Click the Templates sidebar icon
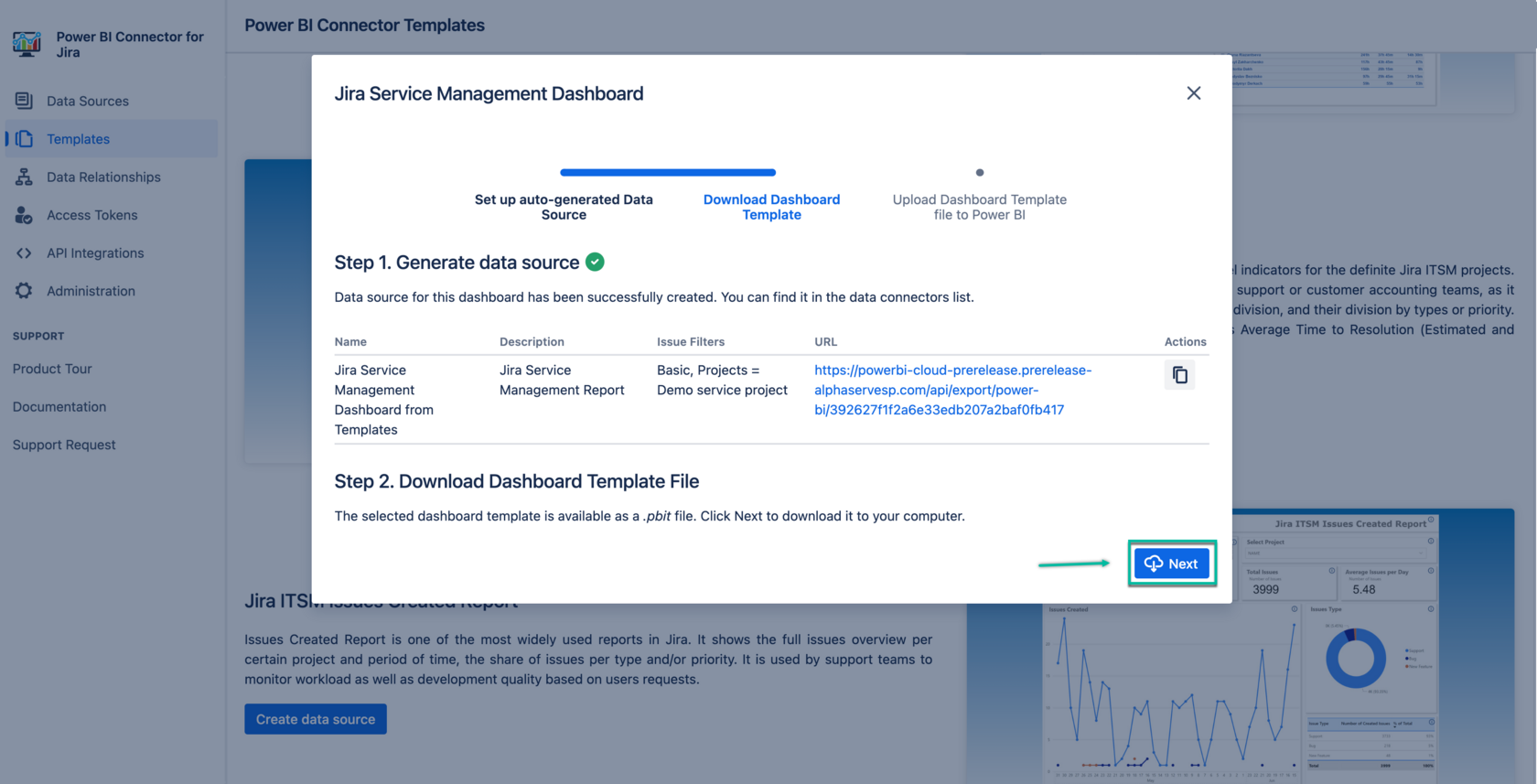The height and width of the screenshot is (784, 1537). (25, 139)
